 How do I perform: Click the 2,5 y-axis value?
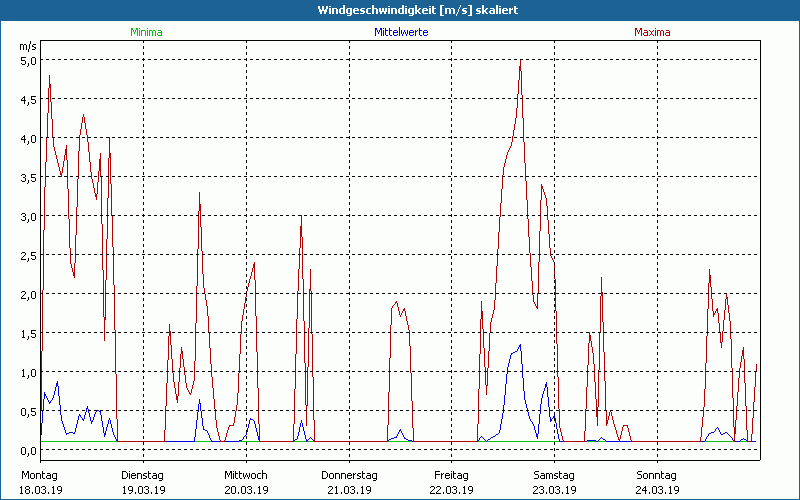tap(29, 255)
